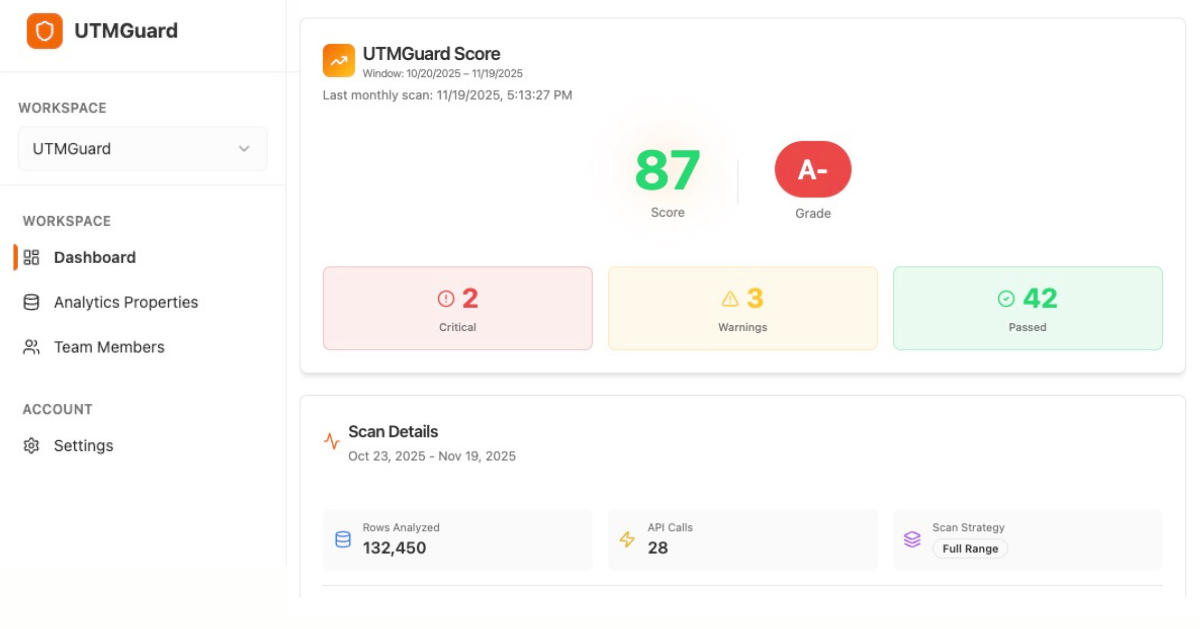Click the pulse icon next to Scan Details
The height and width of the screenshot is (629, 1200).
coord(330,440)
